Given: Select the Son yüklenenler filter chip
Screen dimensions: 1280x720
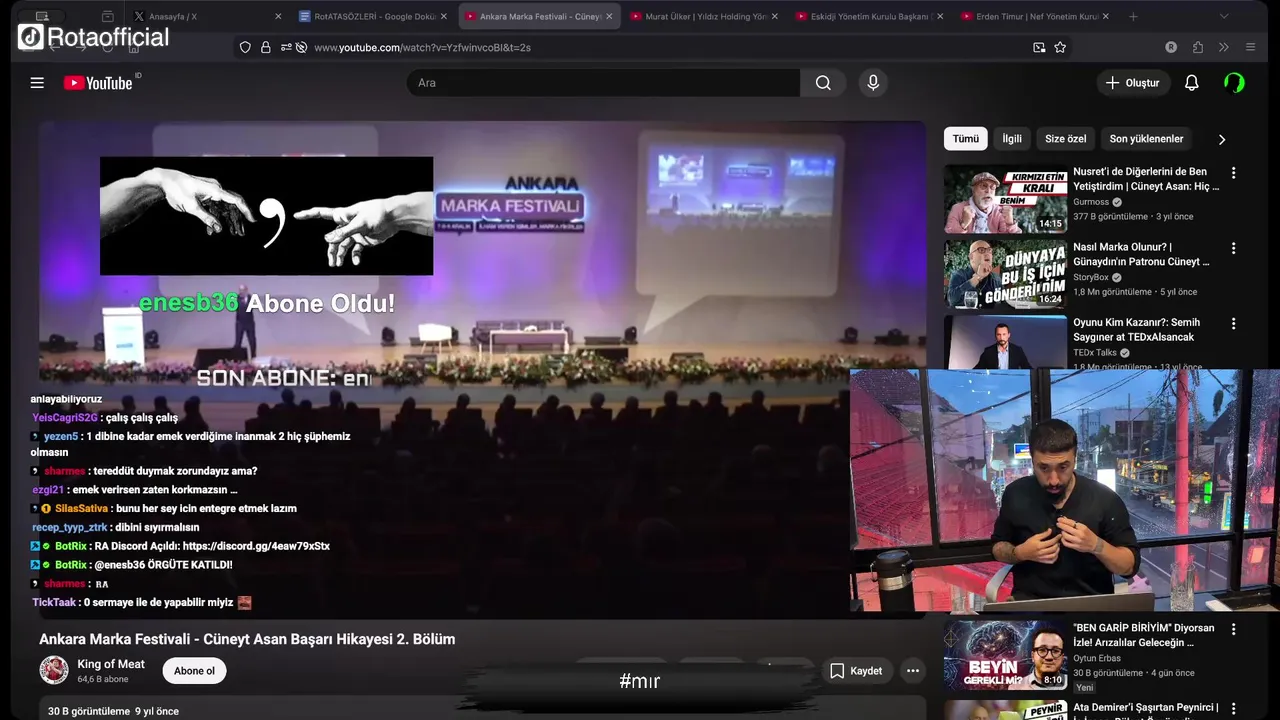Looking at the screenshot, I should pos(1146,139).
